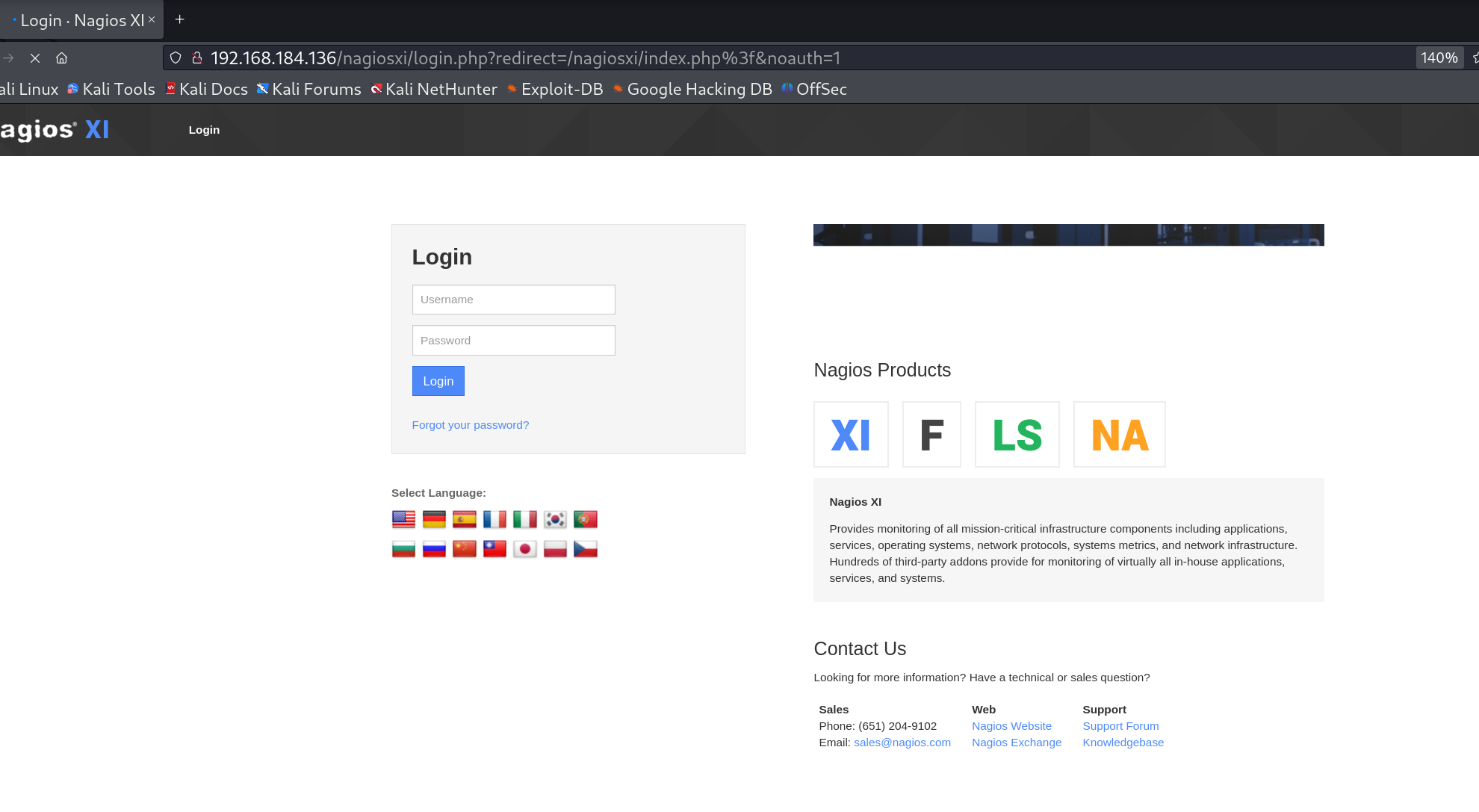
Task: Select the United States flag language
Action: (x=403, y=519)
